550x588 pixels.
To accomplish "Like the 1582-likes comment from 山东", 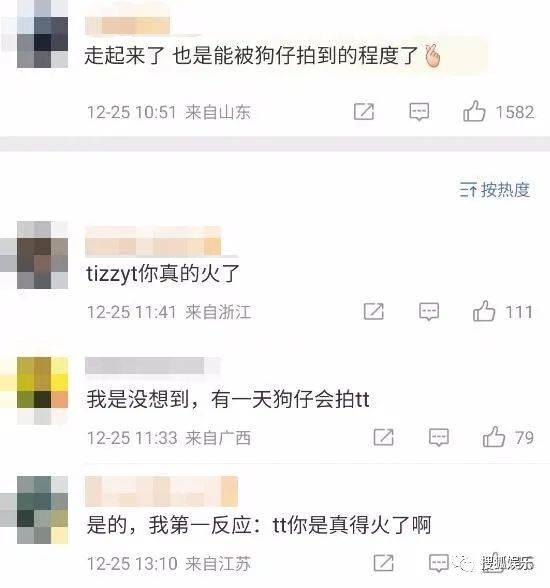I will click(x=474, y=111).
